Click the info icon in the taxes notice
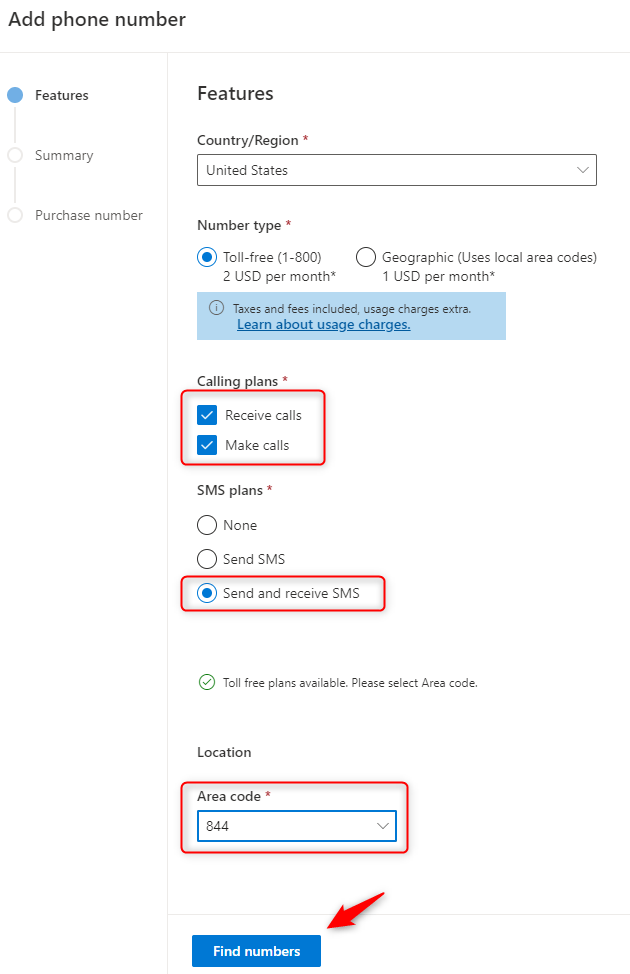630x974 pixels. [x=216, y=308]
